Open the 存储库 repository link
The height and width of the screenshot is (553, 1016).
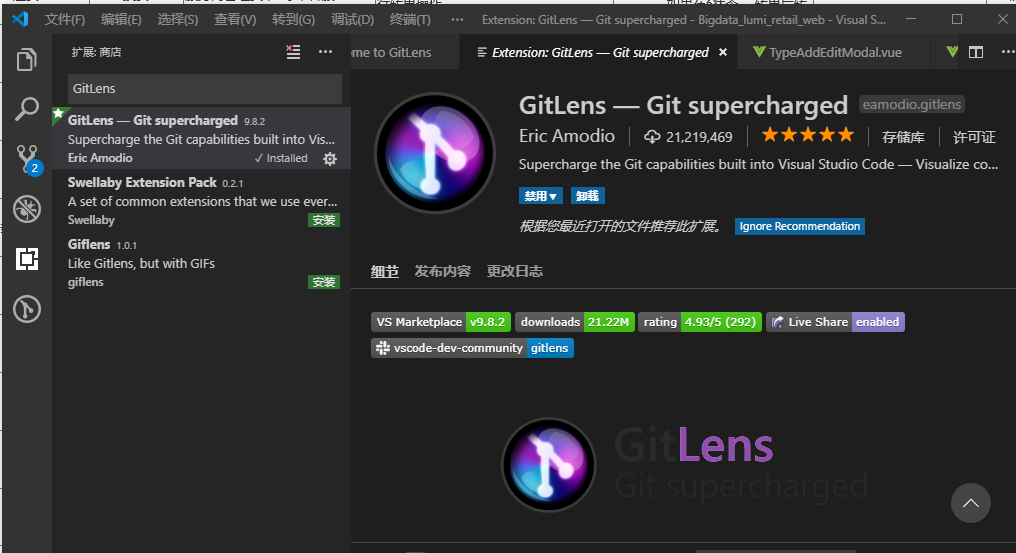click(x=903, y=137)
